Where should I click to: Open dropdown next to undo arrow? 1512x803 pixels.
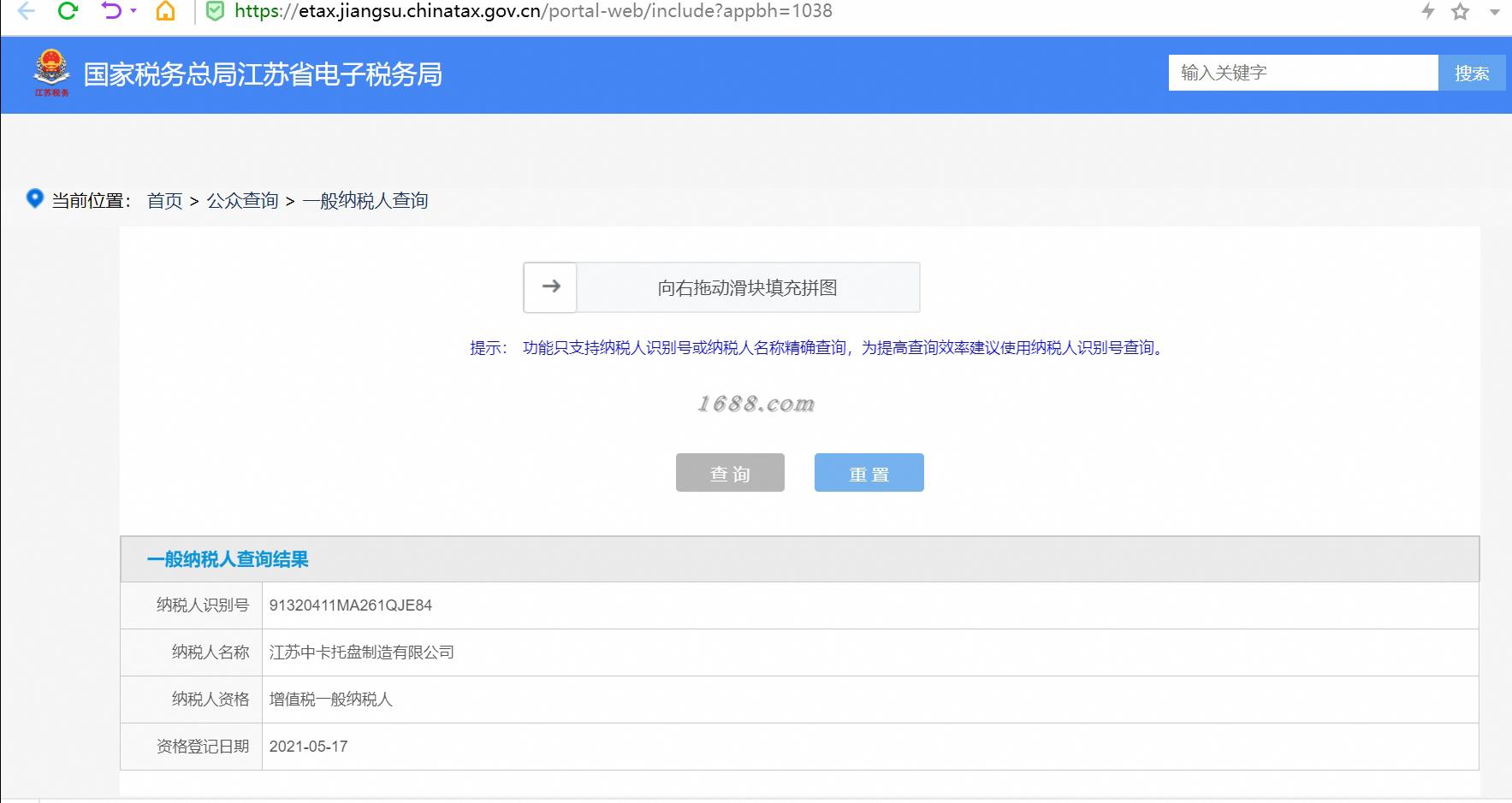(133, 11)
